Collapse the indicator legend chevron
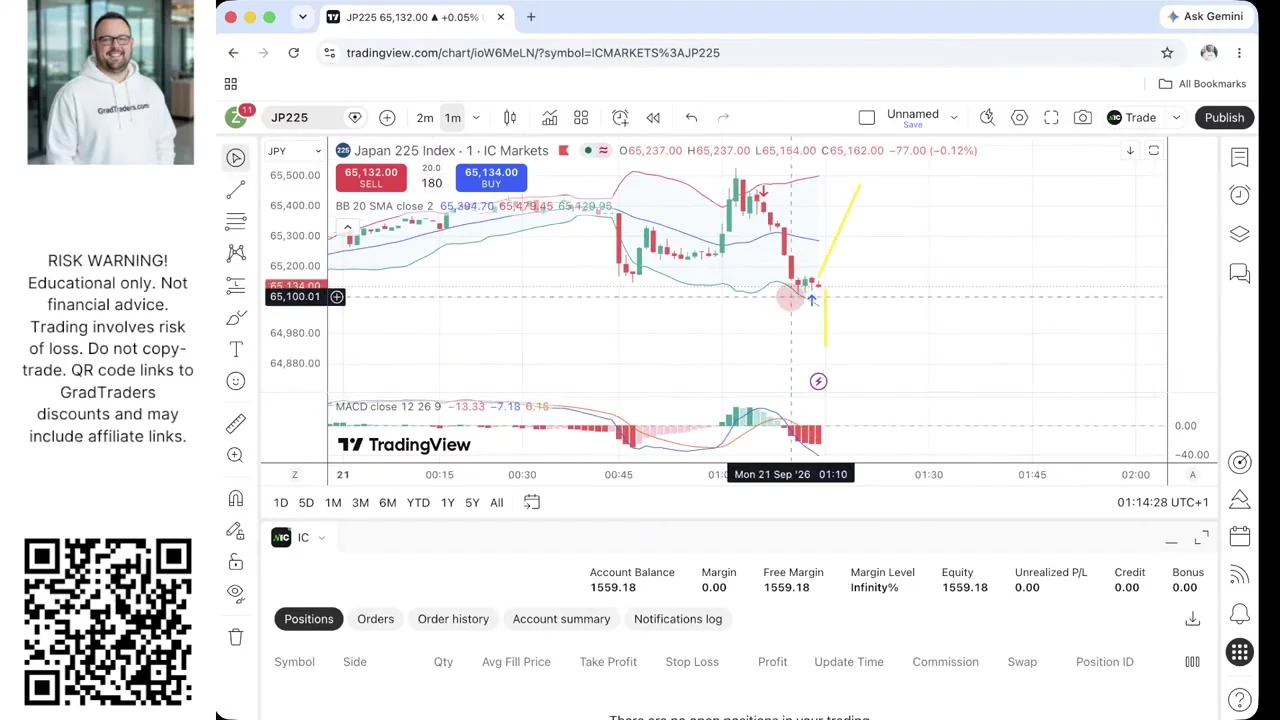The width and height of the screenshot is (1280, 720). [347, 229]
